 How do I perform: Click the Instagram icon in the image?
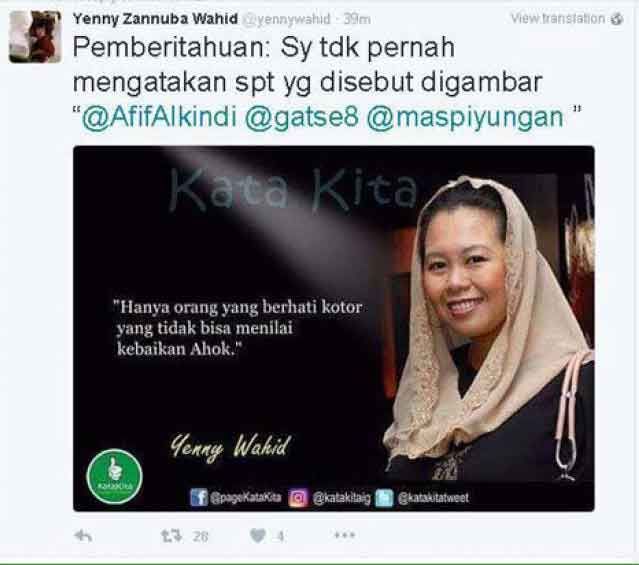tap(298, 498)
